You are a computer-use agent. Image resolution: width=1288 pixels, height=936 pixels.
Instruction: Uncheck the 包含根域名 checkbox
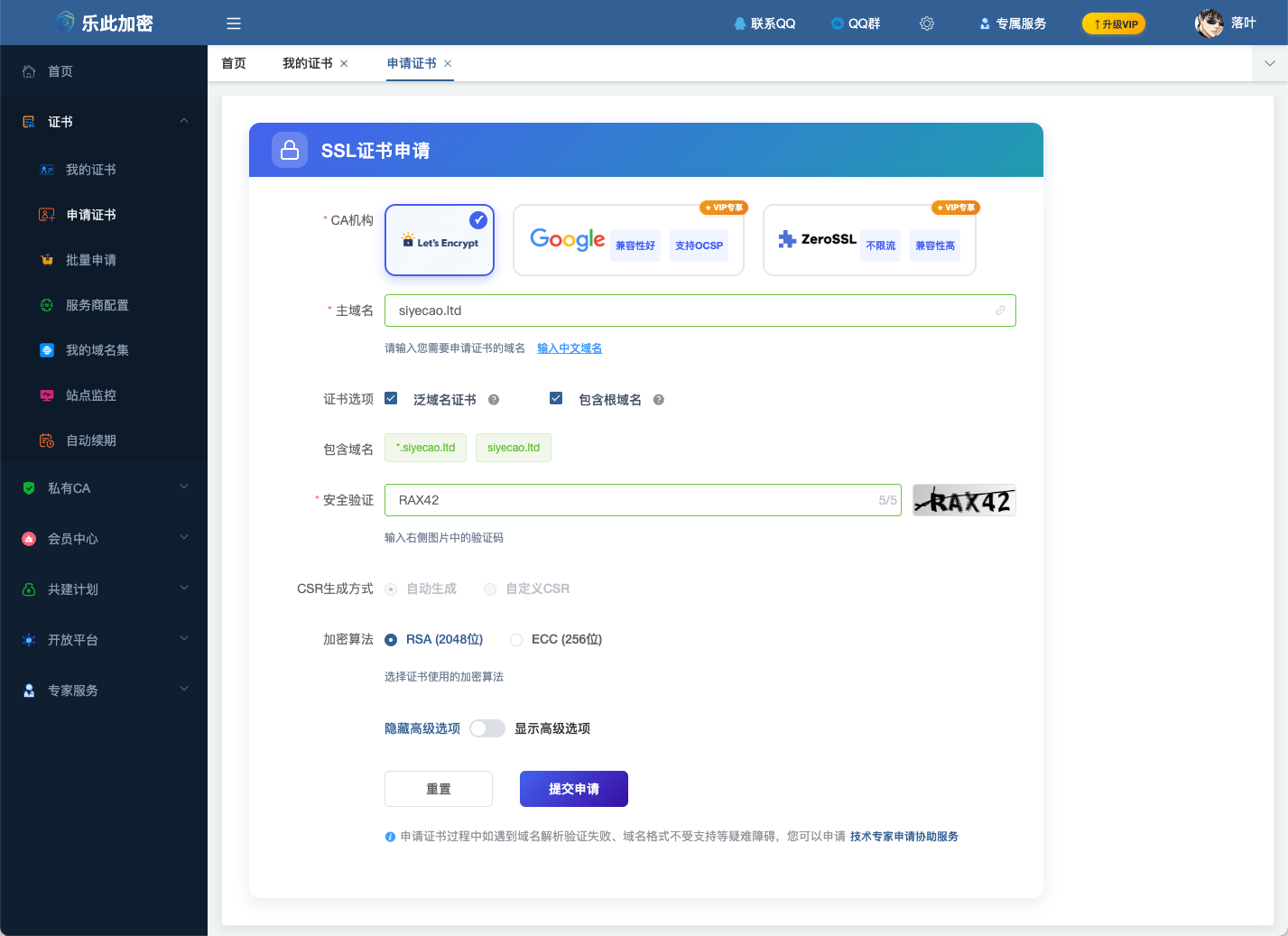[x=556, y=398]
